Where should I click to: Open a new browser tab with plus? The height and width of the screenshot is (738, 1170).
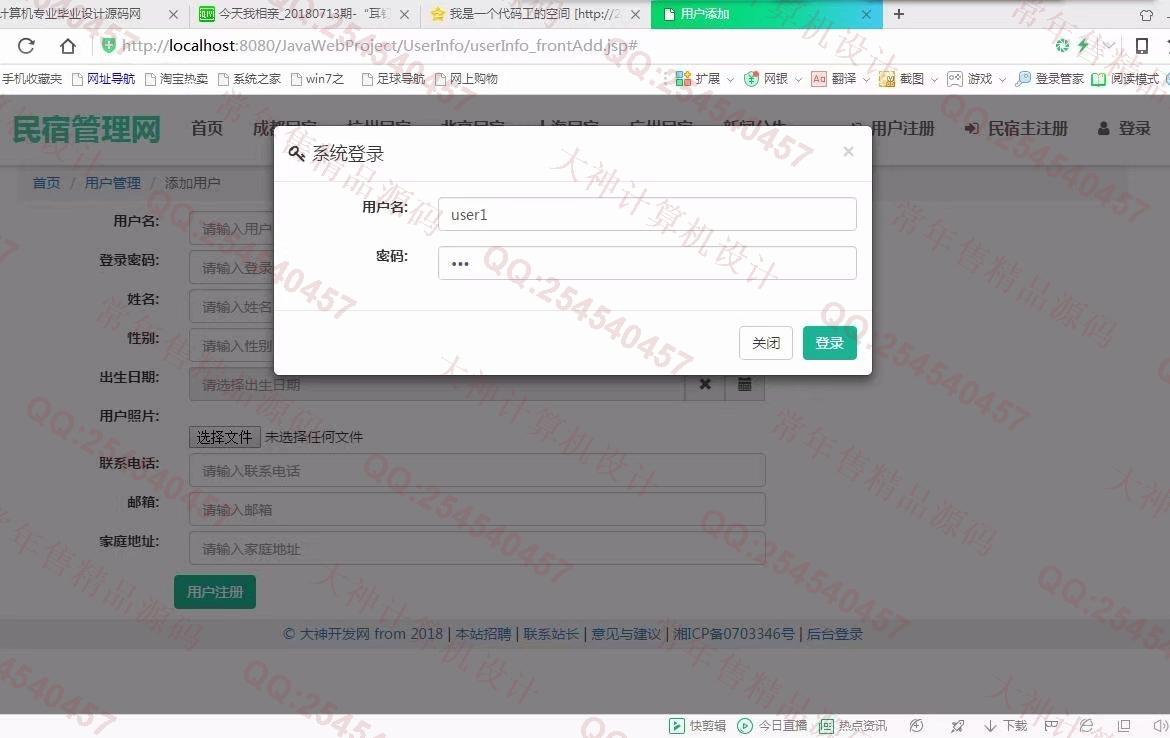click(x=899, y=14)
